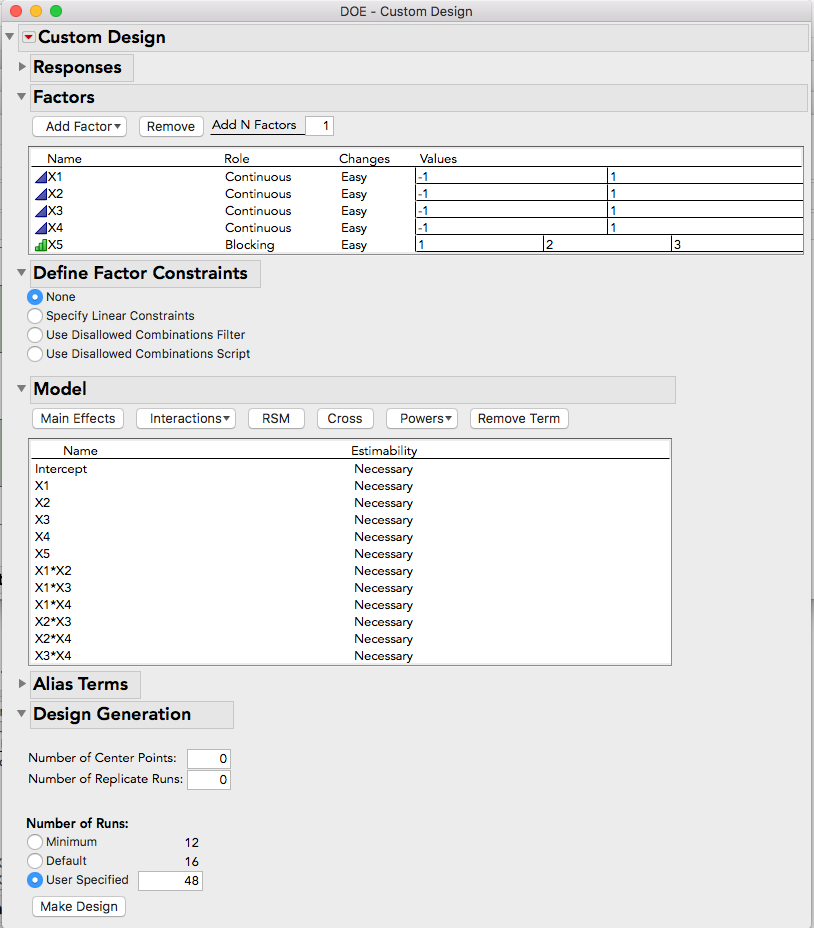
Task: Click the Changes column header in Factors
Action: (x=365, y=159)
